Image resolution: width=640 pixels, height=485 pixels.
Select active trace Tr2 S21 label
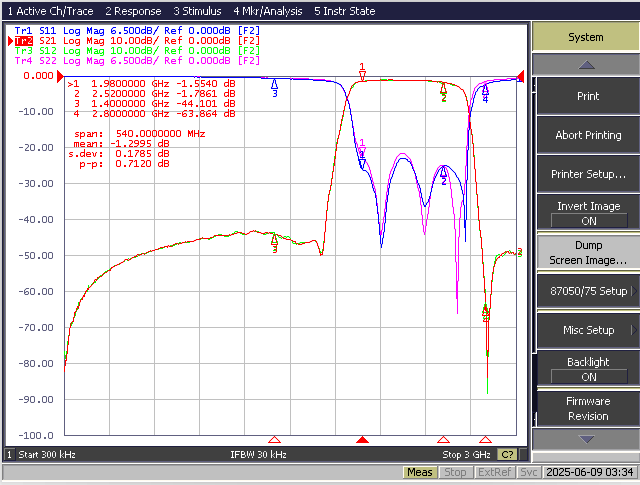click(x=137, y=41)
